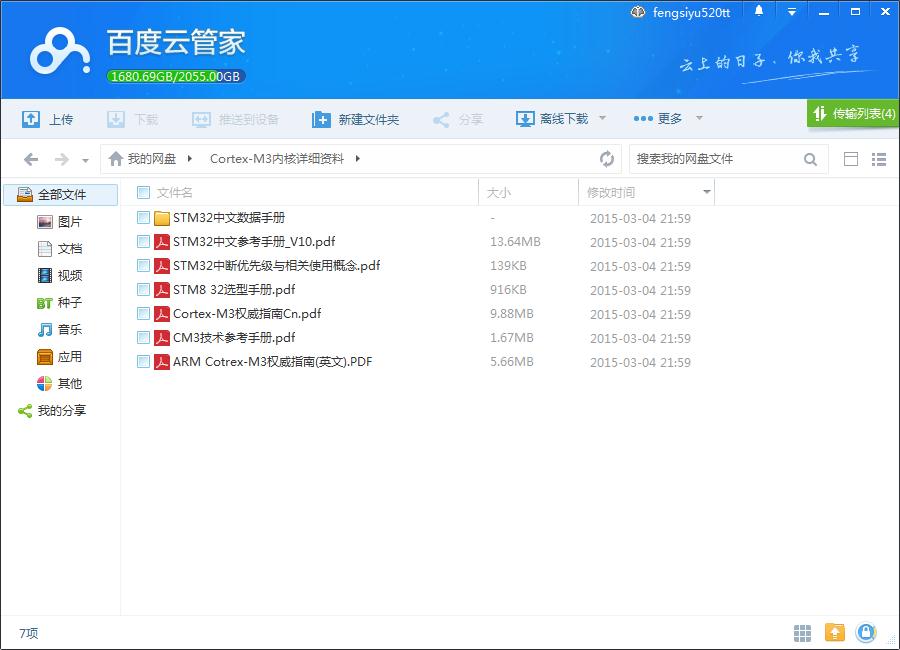Click the 上传 upload button
This screenshot has height=650, width=900.
(48, 119)
